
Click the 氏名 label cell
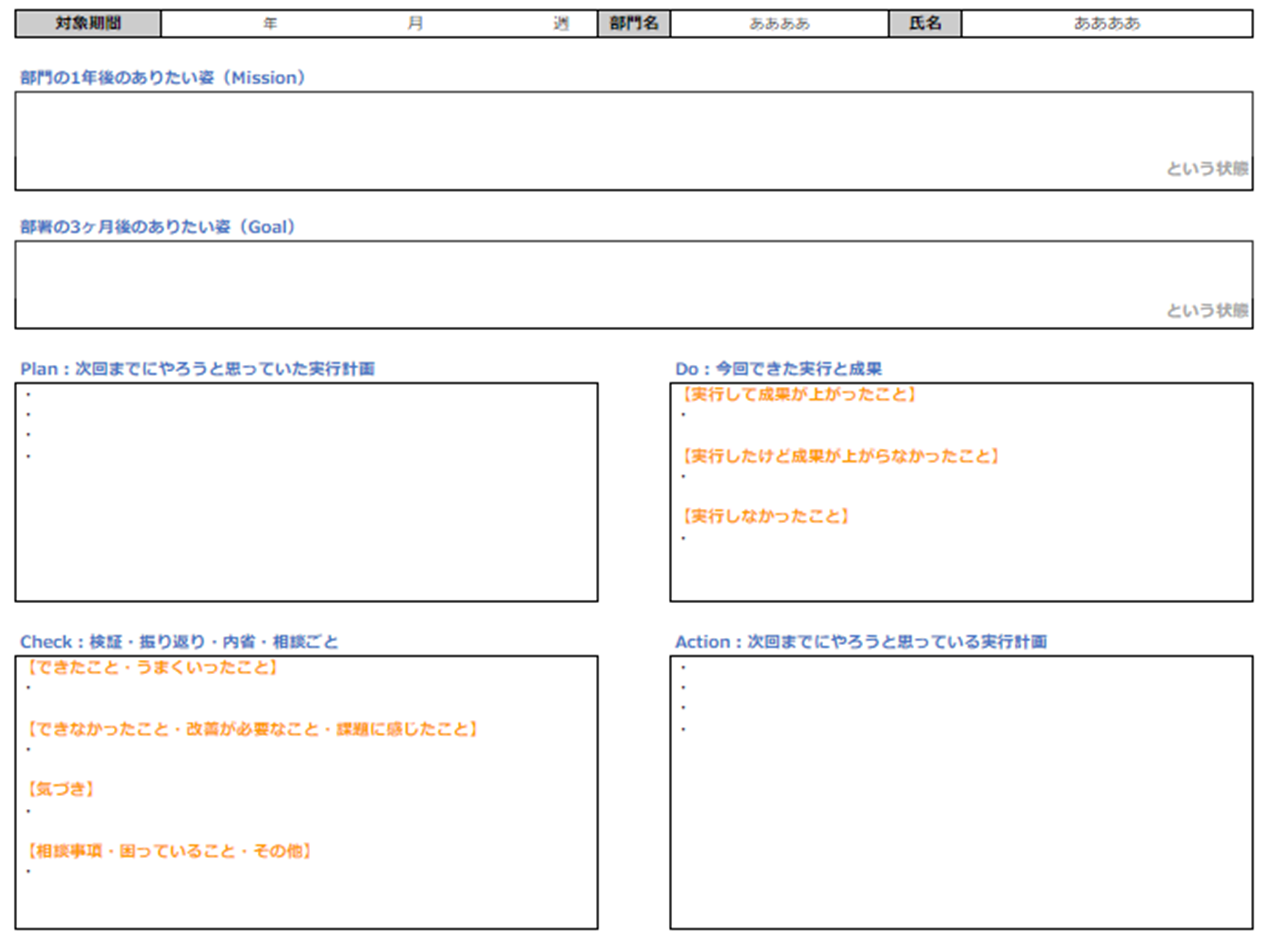point(925,24)
